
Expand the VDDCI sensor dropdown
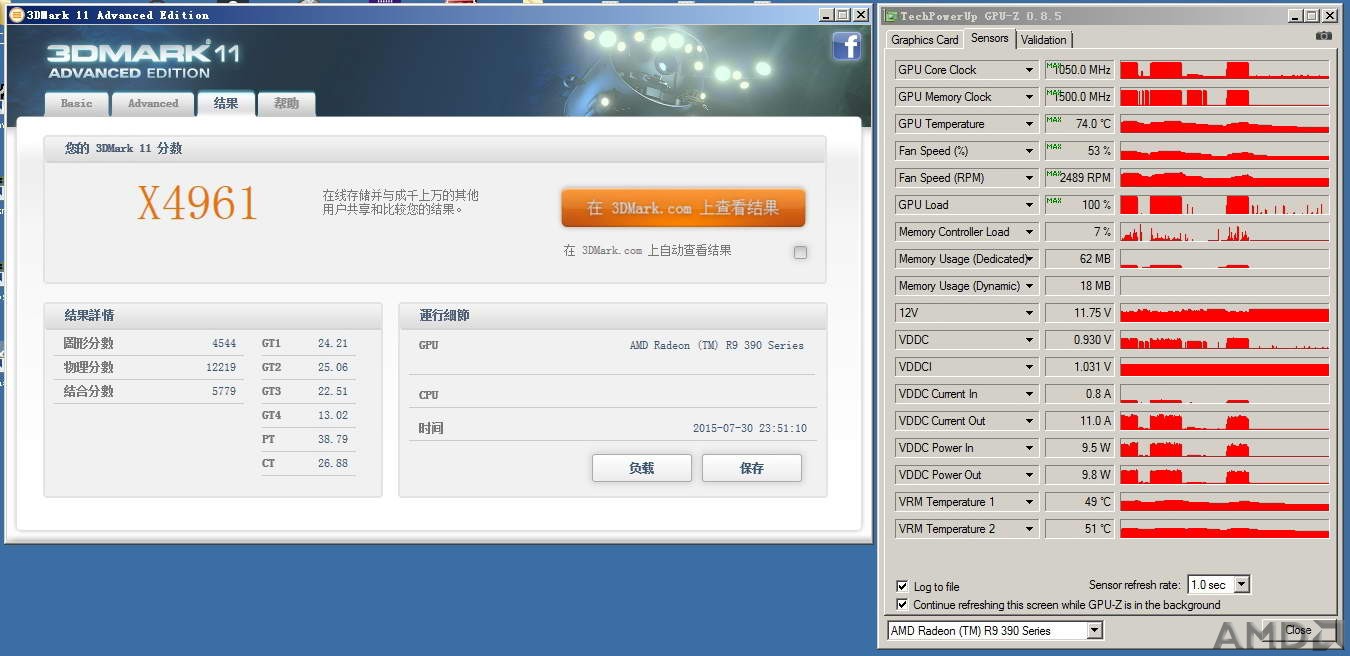click(1029, 367)
